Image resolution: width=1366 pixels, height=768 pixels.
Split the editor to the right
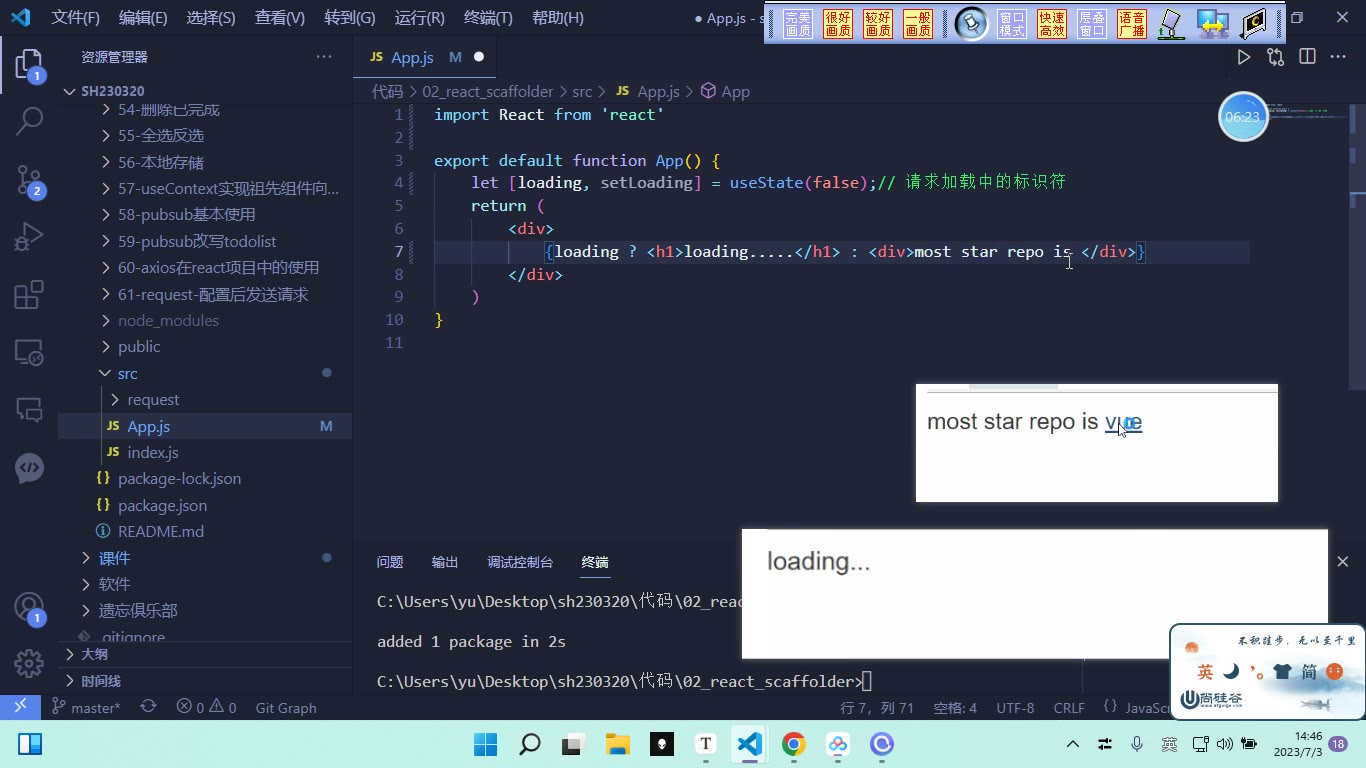(1307, 57)
